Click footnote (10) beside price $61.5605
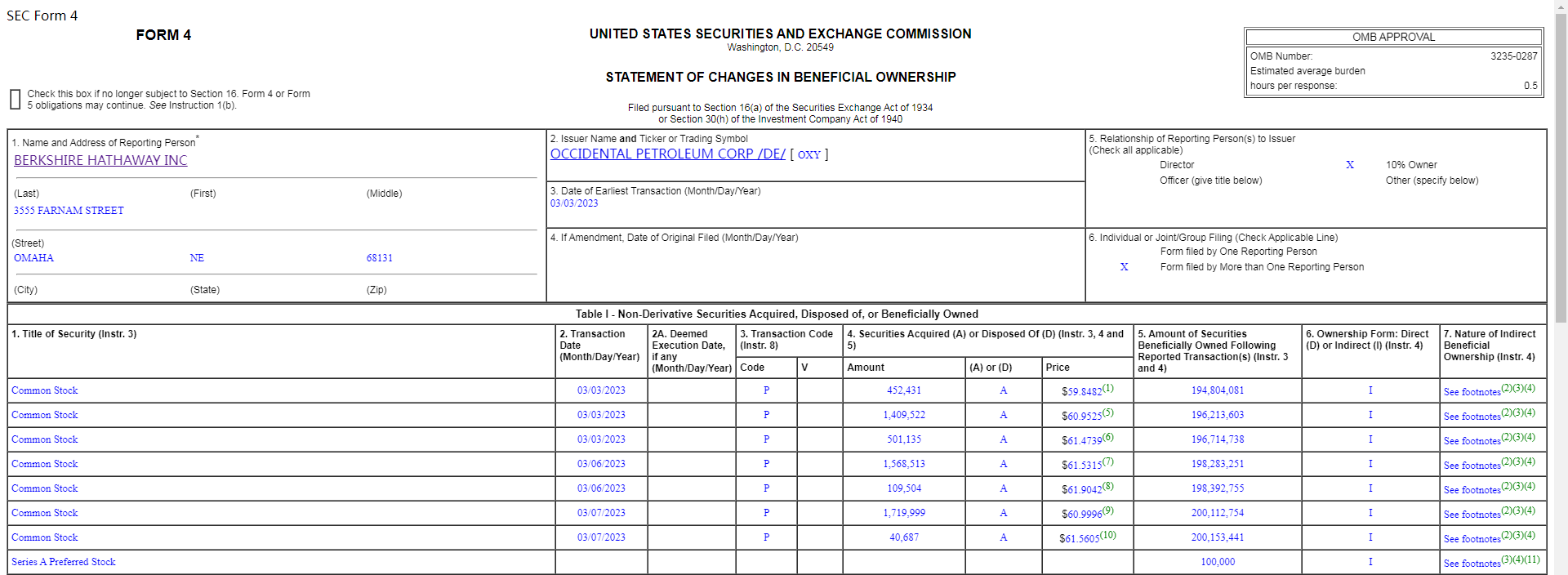The width and height of the screenshot is (1568, 575). pos(1108,535)
